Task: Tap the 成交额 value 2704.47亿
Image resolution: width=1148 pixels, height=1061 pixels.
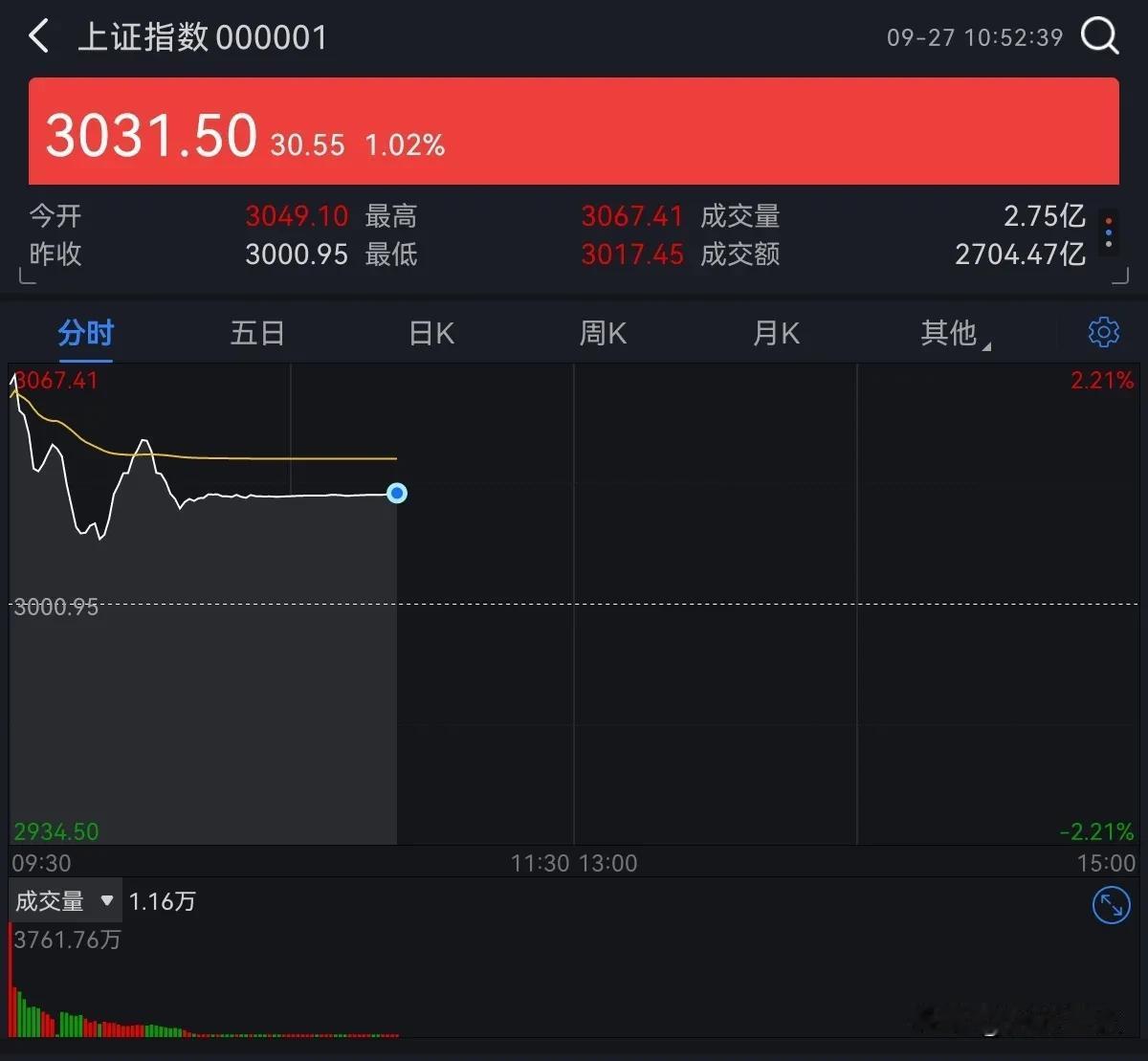Action: click(x=1020, y=254)
